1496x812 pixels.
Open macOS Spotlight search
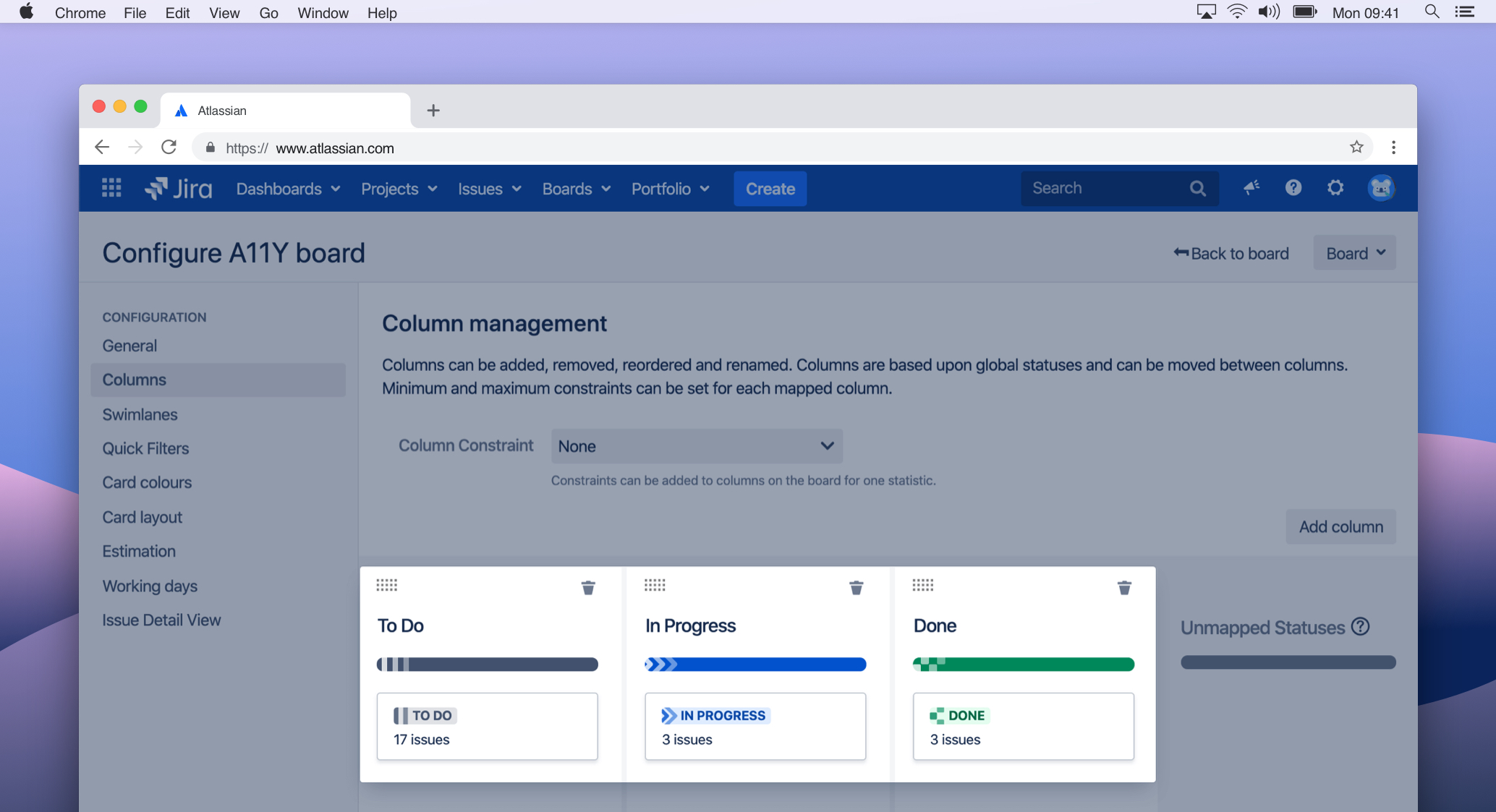[x=1432, y=12]
